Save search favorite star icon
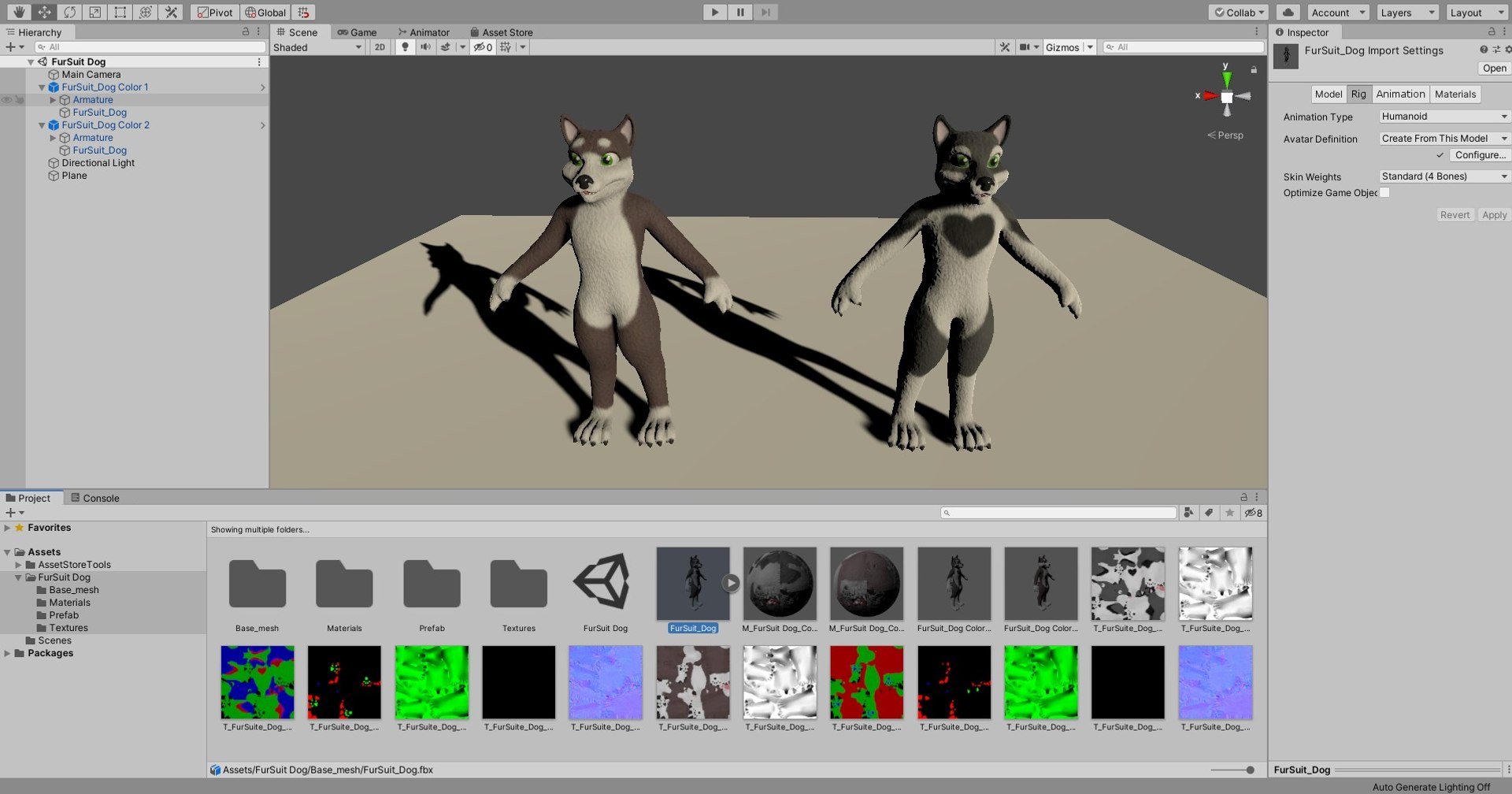The width and height of the screenshot is (1512, 794). [x=1229, y=513]
